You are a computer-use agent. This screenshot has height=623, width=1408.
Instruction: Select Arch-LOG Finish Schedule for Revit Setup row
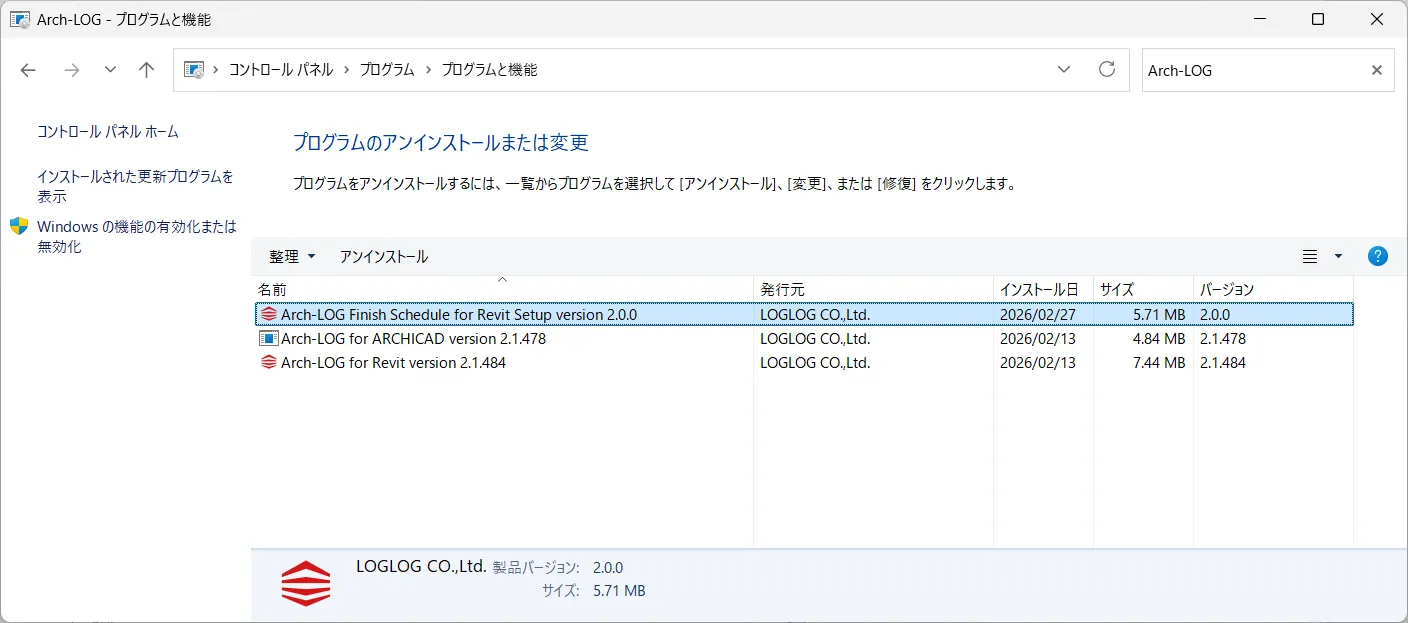[804, 314]
